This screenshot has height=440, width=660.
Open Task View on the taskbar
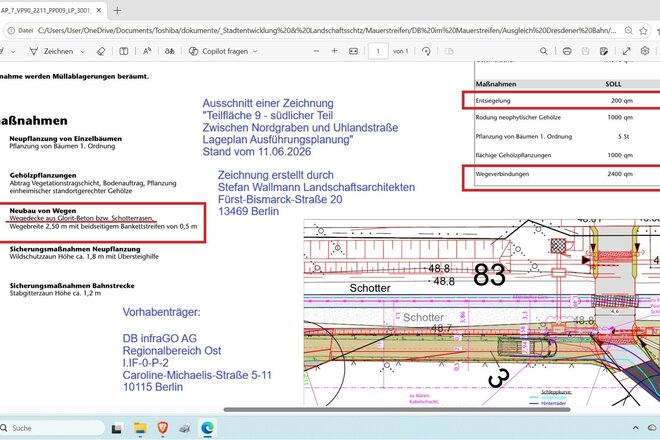click(117, 428)
